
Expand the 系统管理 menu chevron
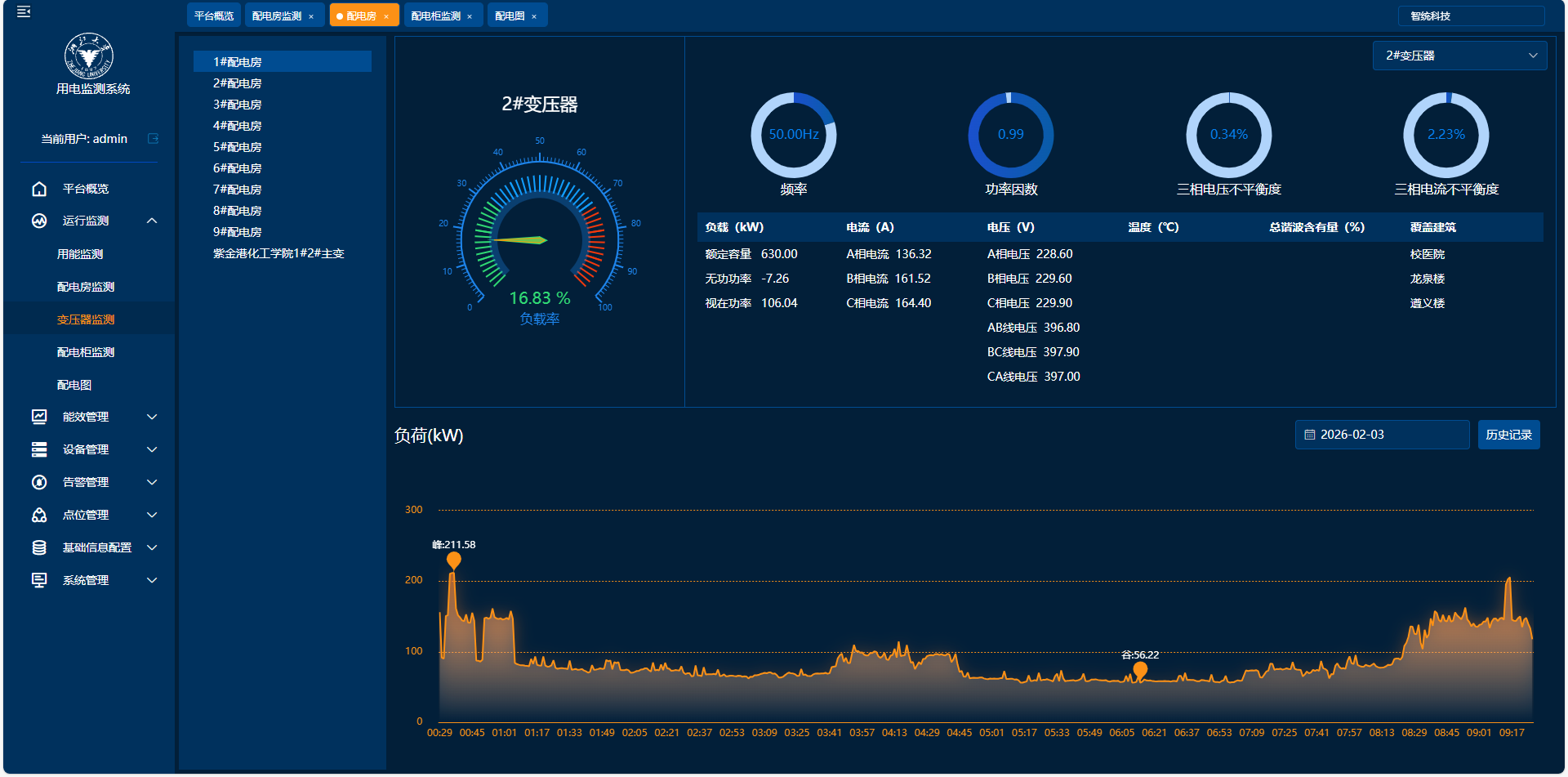point(152,580)
